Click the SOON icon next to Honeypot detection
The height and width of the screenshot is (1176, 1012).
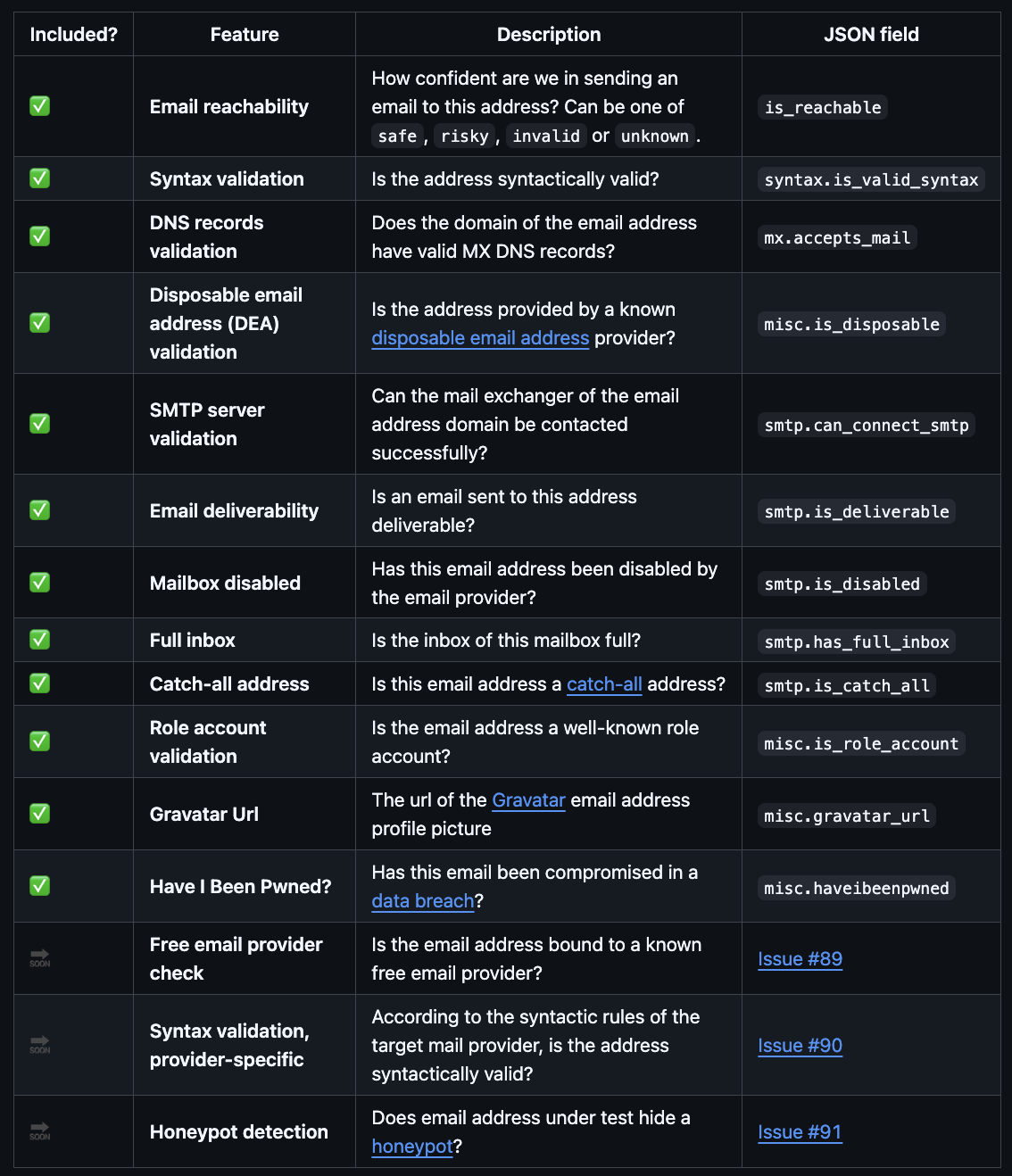pos(40,1131)
